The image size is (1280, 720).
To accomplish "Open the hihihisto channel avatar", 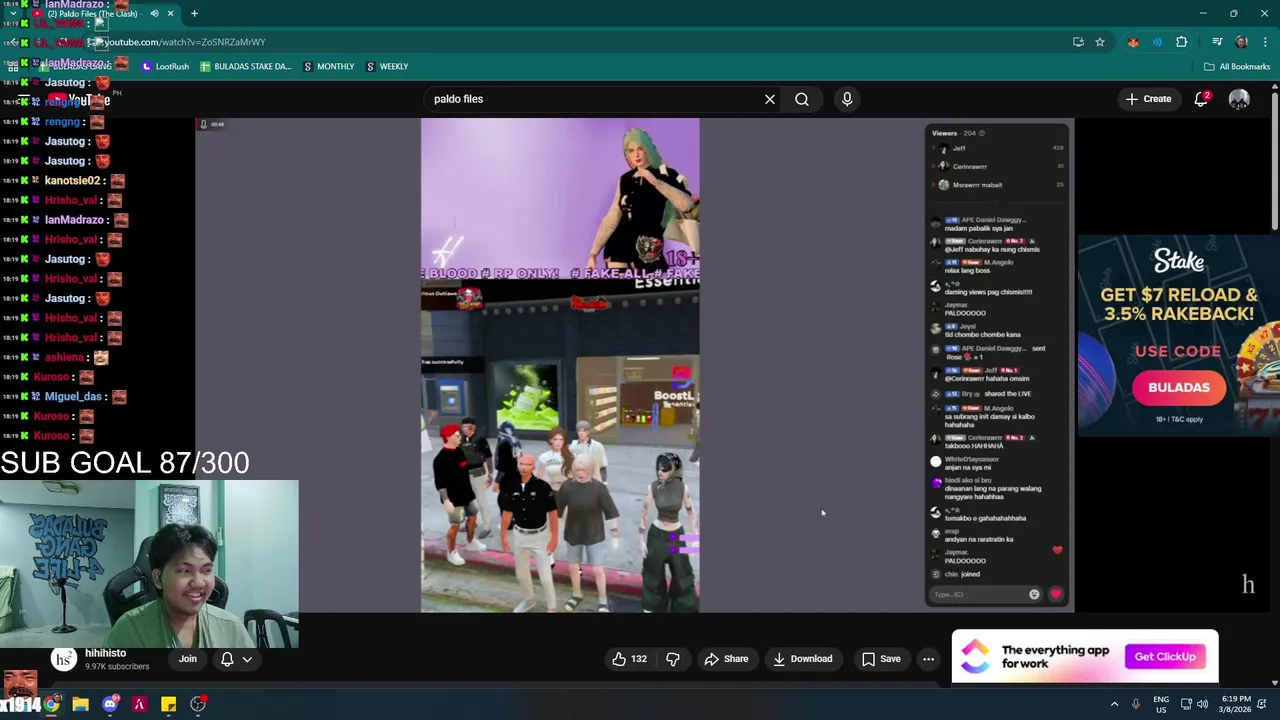I will click(x=64, y=659).
